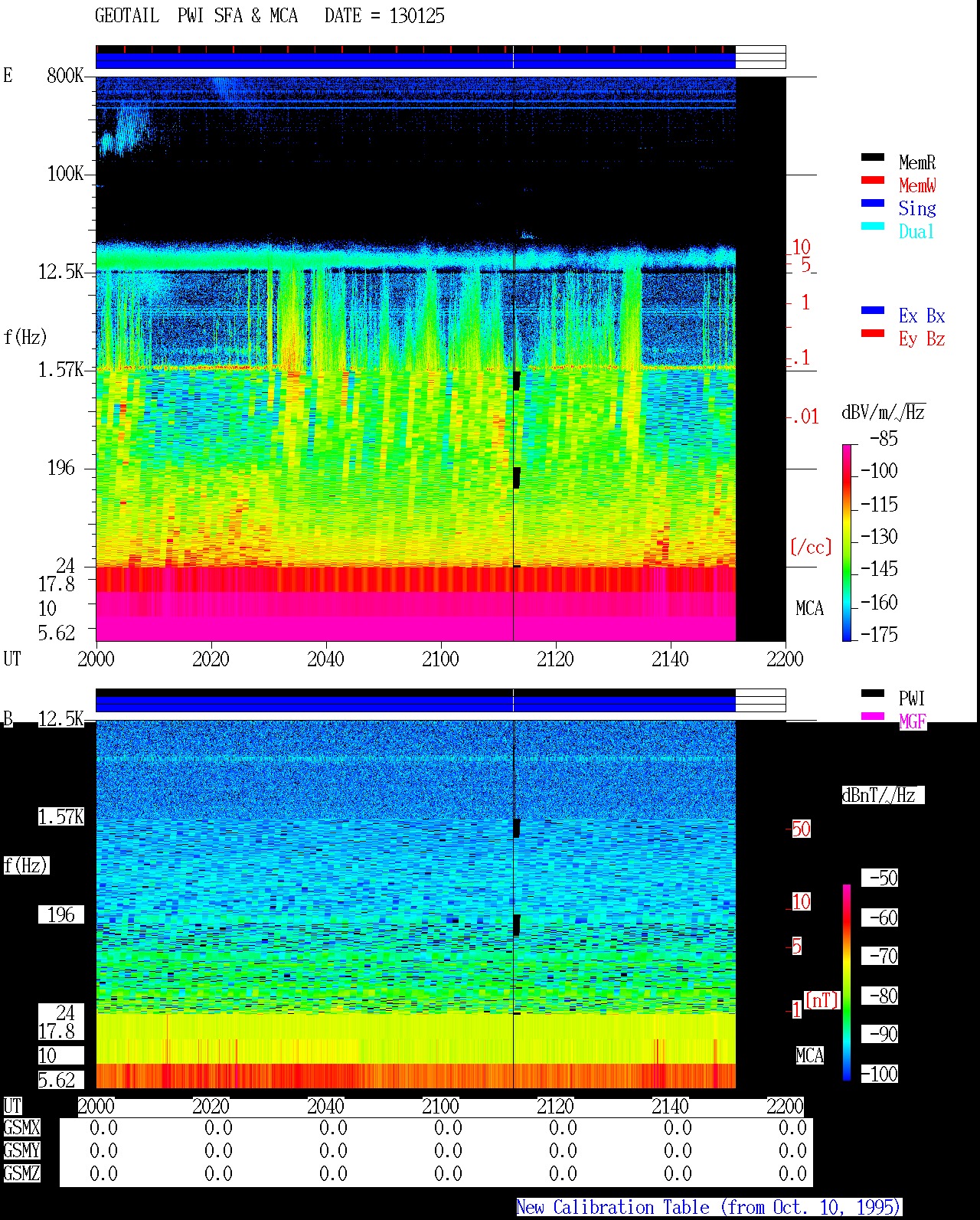Select the blue Sing legend swatch

(873, 203)
